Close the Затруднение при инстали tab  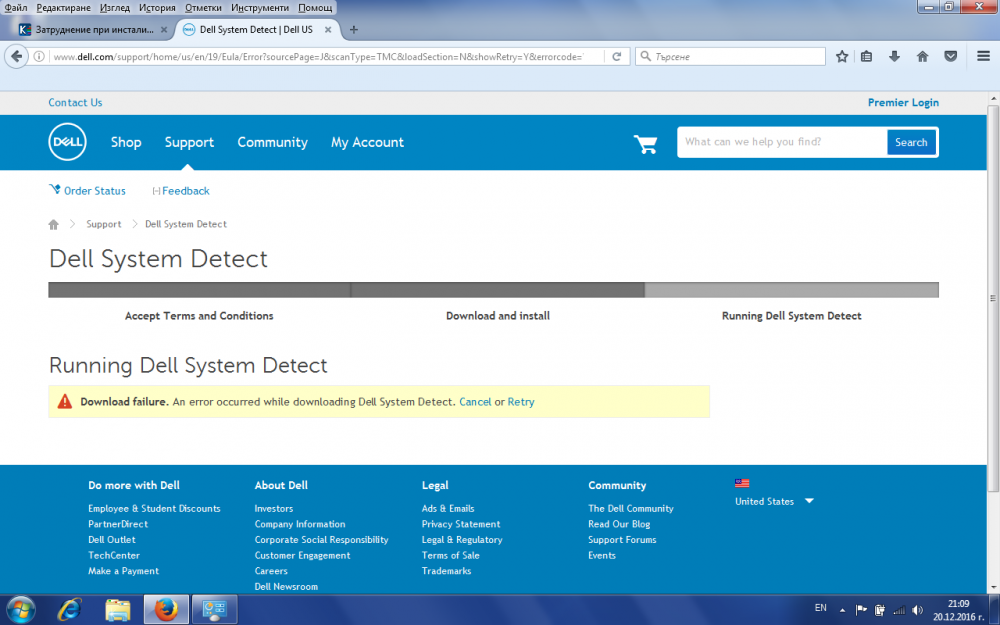[x=164, y=29]
